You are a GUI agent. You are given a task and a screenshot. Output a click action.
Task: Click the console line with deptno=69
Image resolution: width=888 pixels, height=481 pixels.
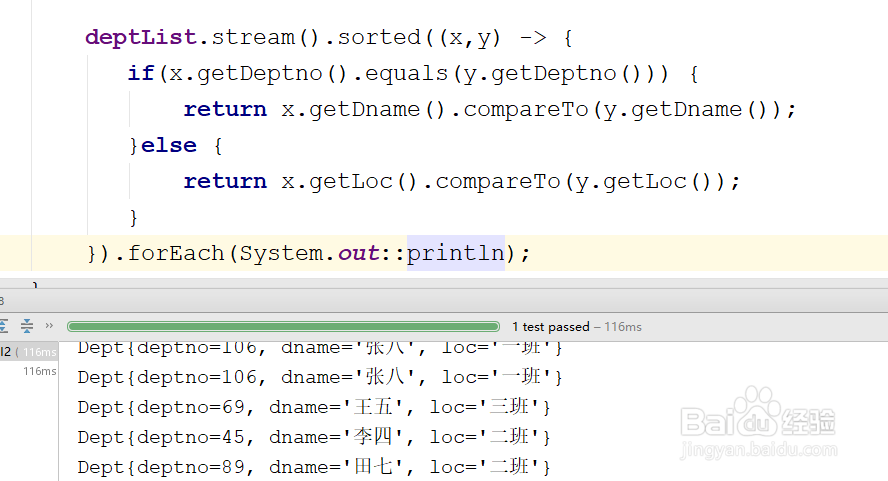[314, 407]
